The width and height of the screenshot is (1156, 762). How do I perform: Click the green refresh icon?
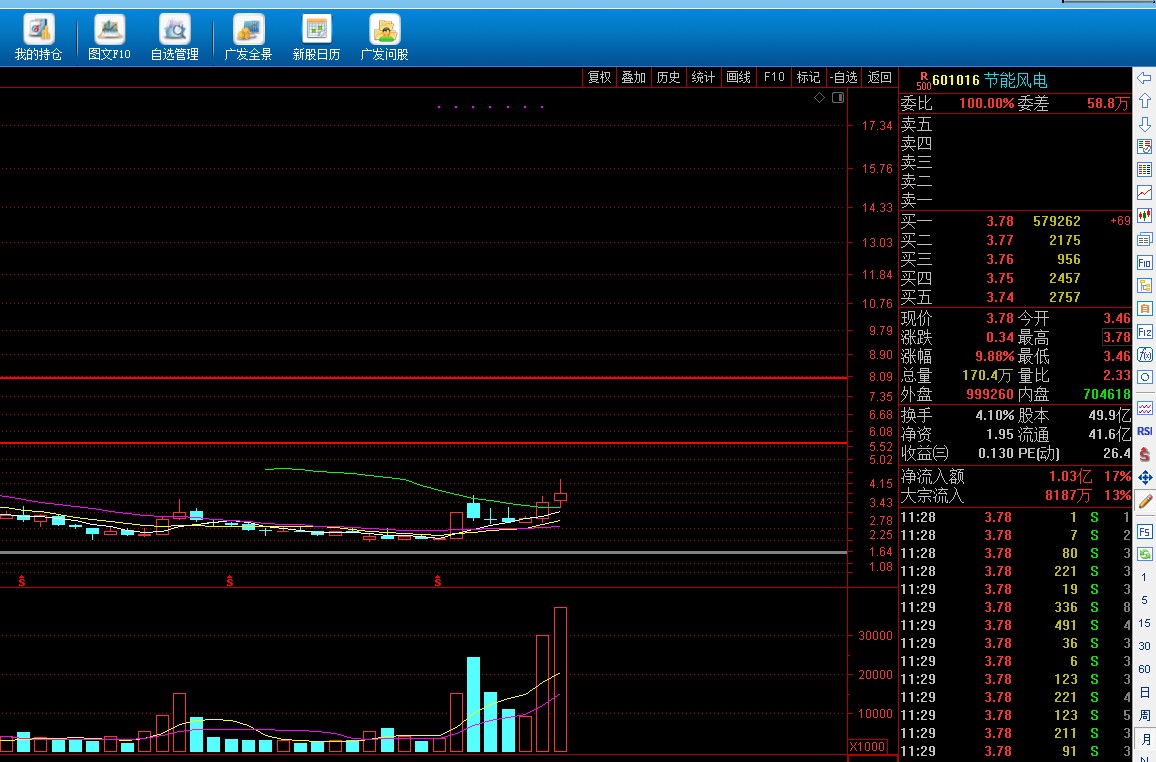1144,554
